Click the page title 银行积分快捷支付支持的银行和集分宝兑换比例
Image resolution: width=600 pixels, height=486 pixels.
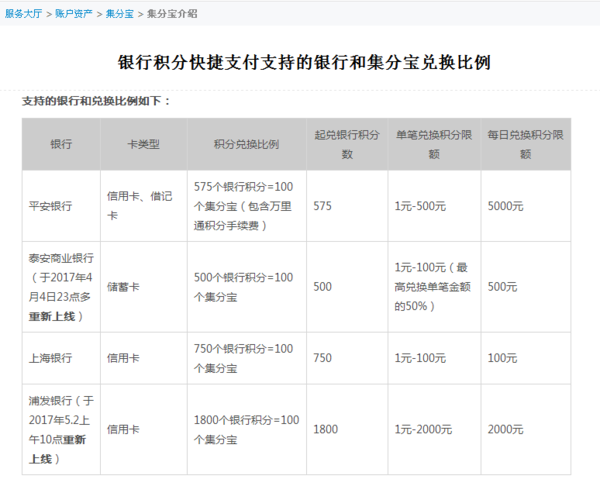(x=304, y=62)
